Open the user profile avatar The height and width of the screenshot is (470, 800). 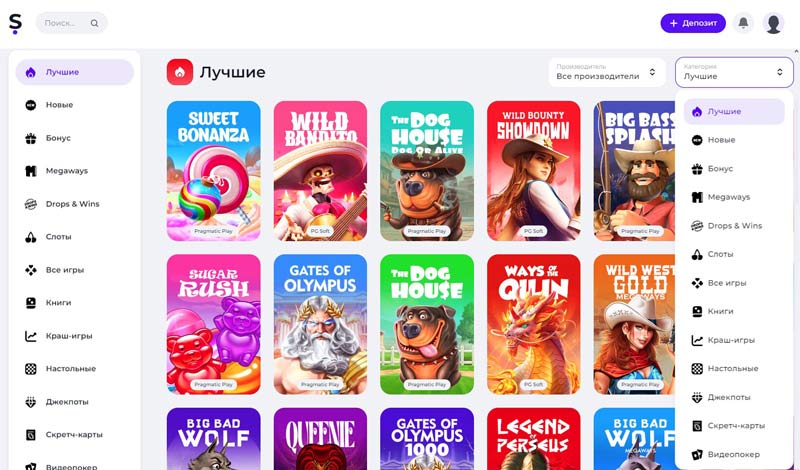tap(773, 23)
